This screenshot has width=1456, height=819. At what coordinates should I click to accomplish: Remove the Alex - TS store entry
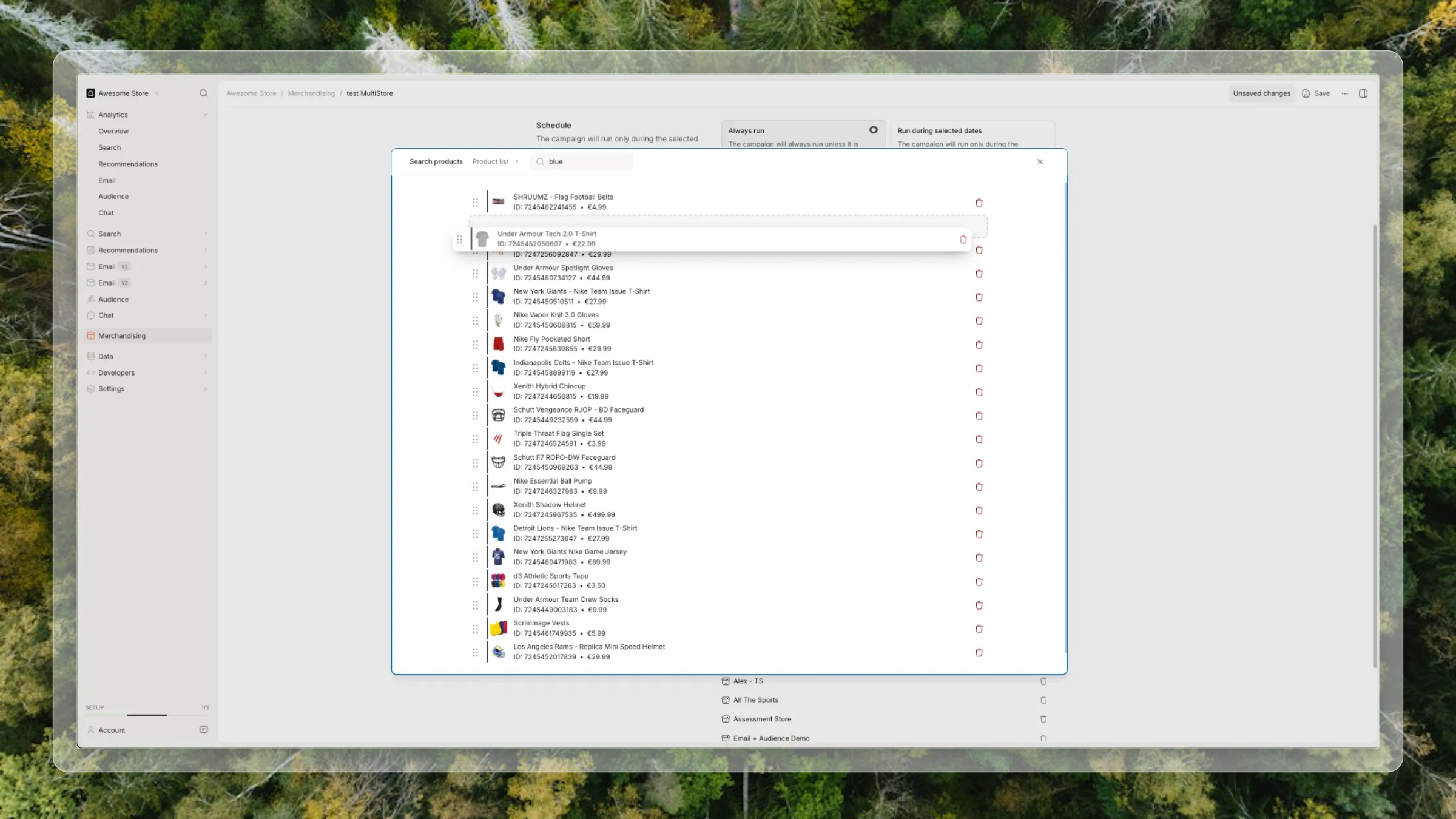pyautogui.click(x=1043, y=681)
